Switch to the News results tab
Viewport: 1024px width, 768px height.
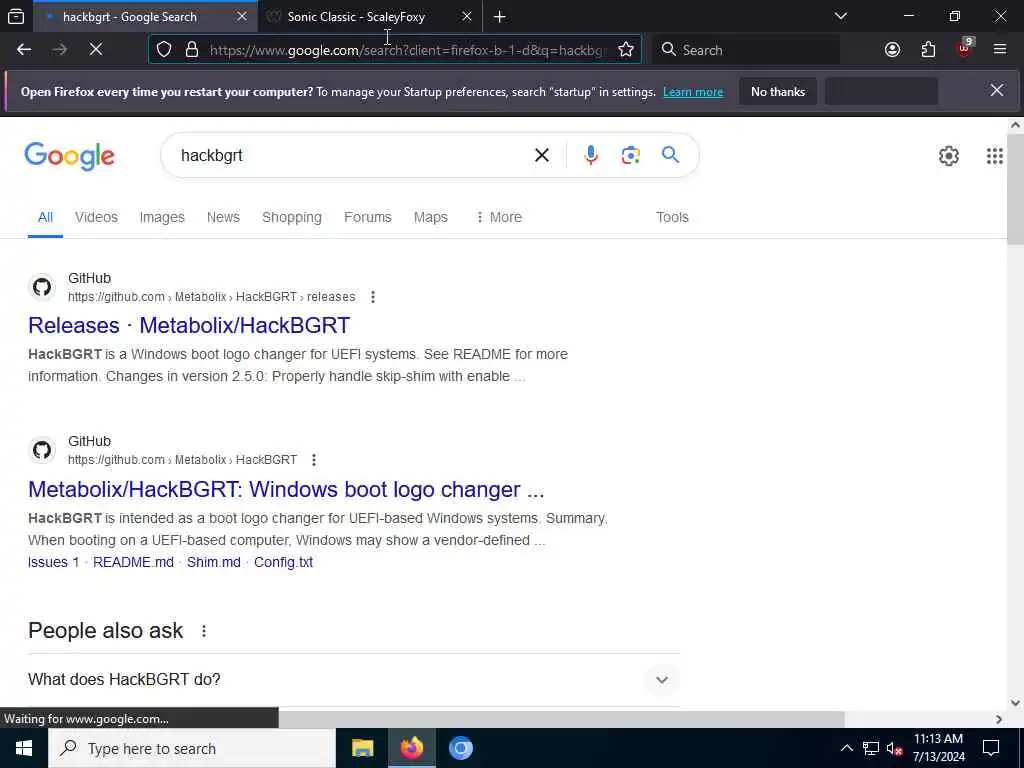[223, 217]
